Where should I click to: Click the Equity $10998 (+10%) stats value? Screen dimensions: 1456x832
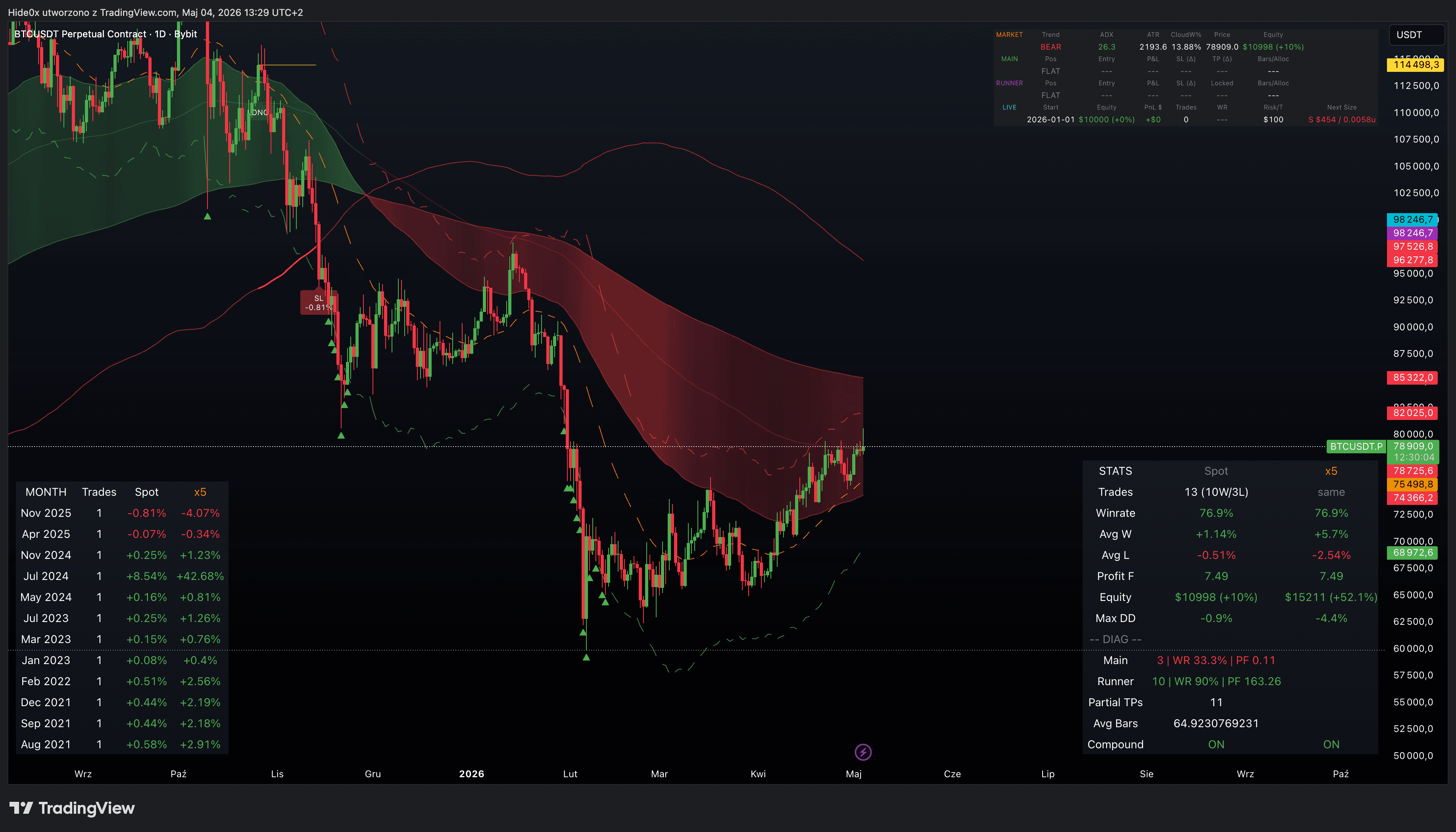point(1216,597)
